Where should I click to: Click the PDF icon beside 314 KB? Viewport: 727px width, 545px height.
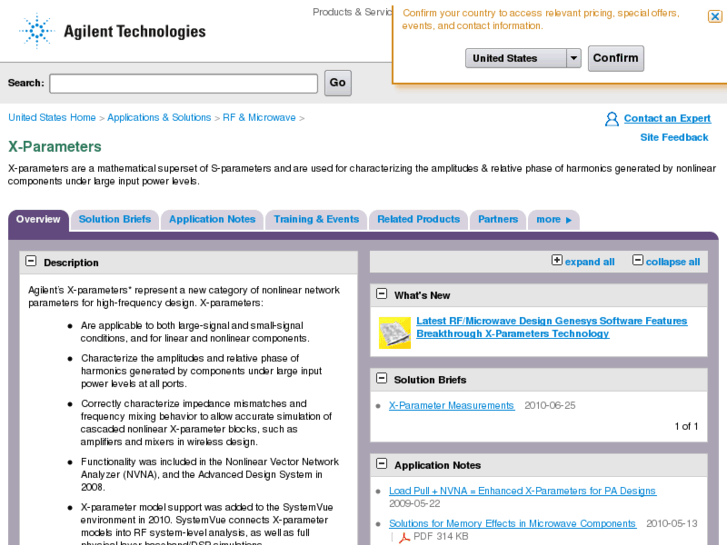coord(404,537)
